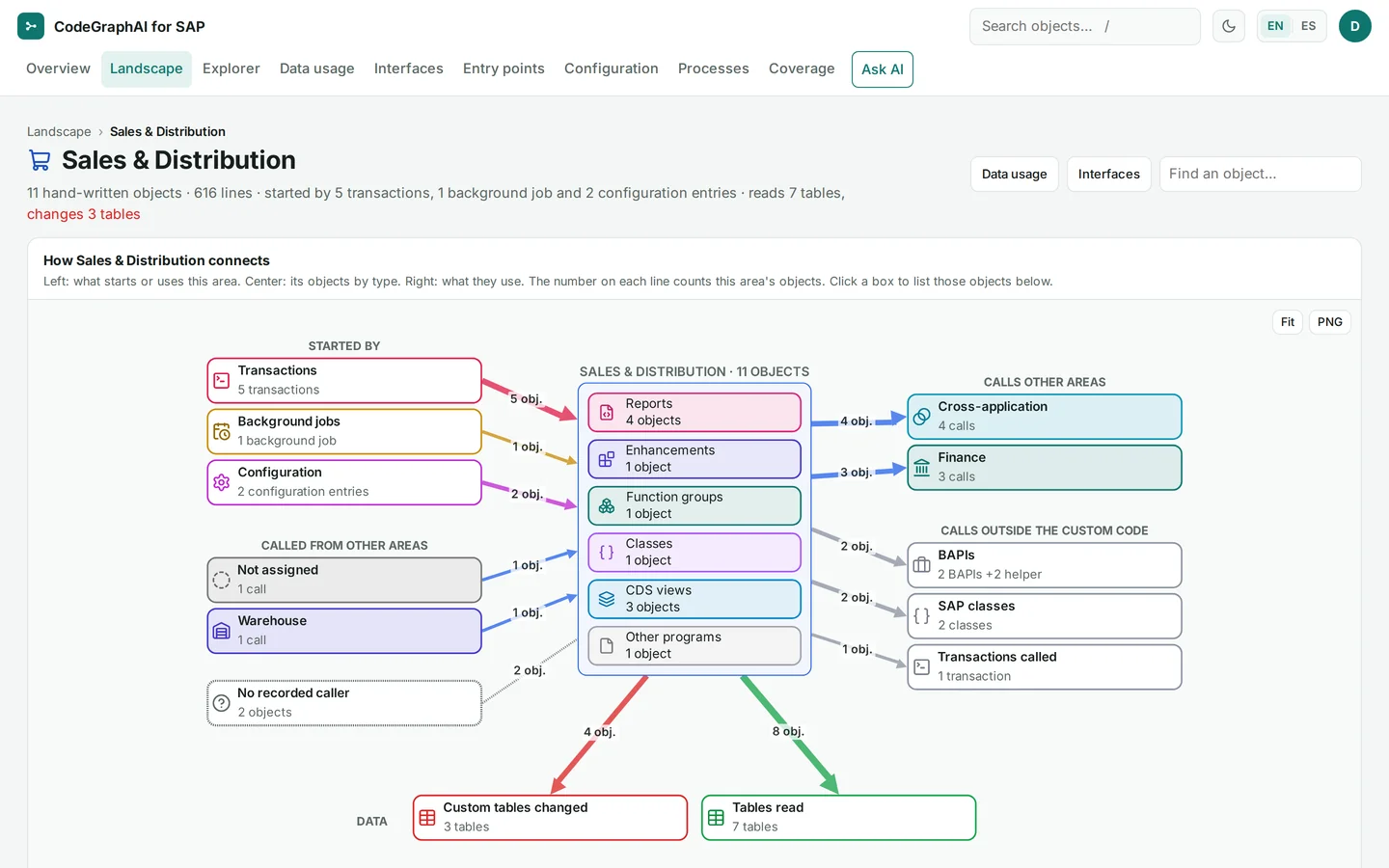Image resolution: width=1389 pixels, height=868 pixels.
Task: Open the Entry points tab
Action: (504, 68)
